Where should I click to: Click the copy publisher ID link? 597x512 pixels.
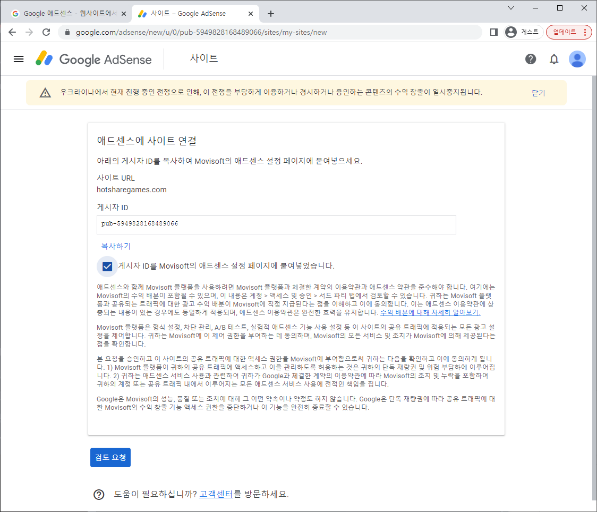116,246
